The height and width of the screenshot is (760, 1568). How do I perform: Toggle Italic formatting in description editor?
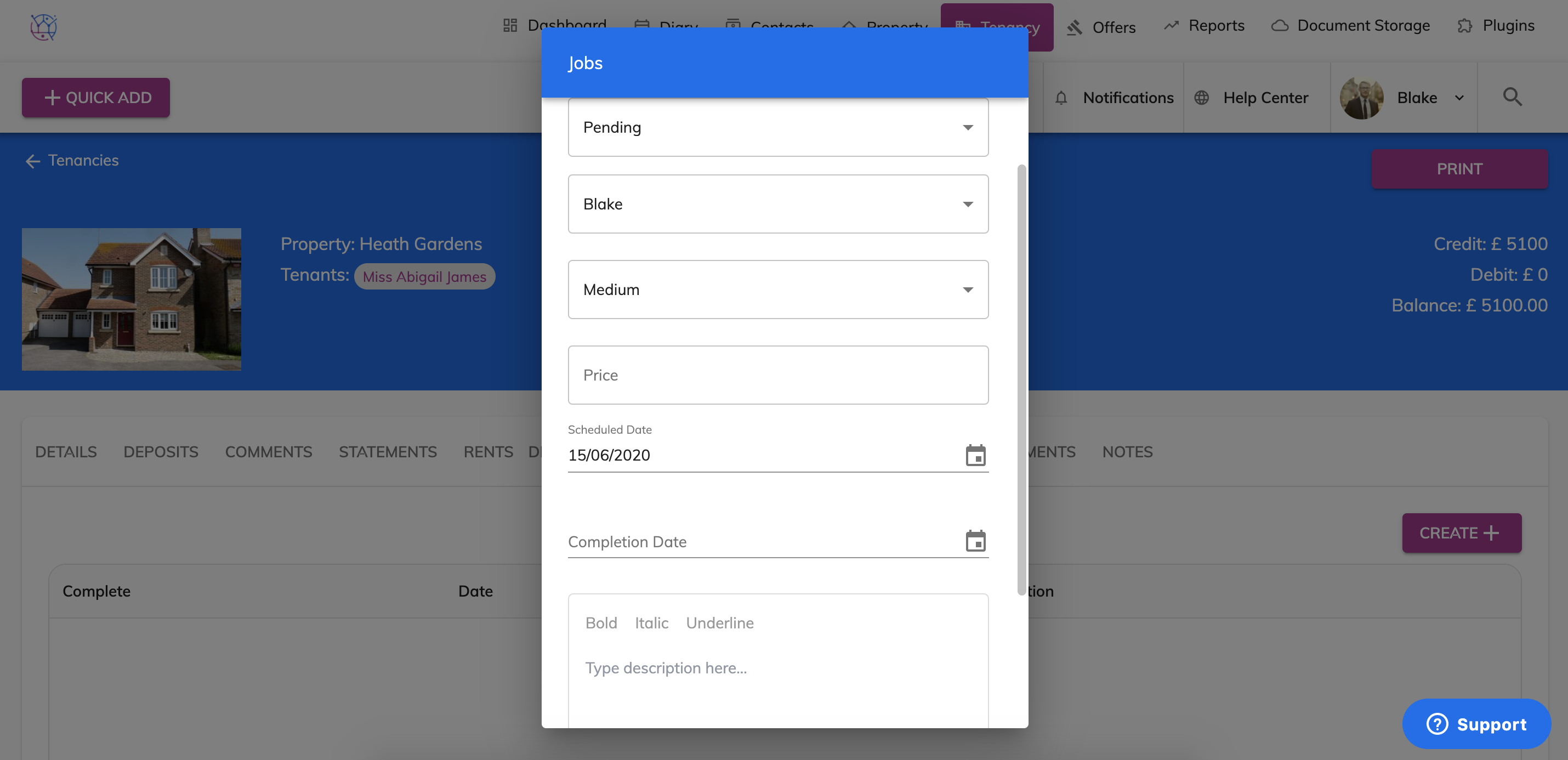pos(651,622)
